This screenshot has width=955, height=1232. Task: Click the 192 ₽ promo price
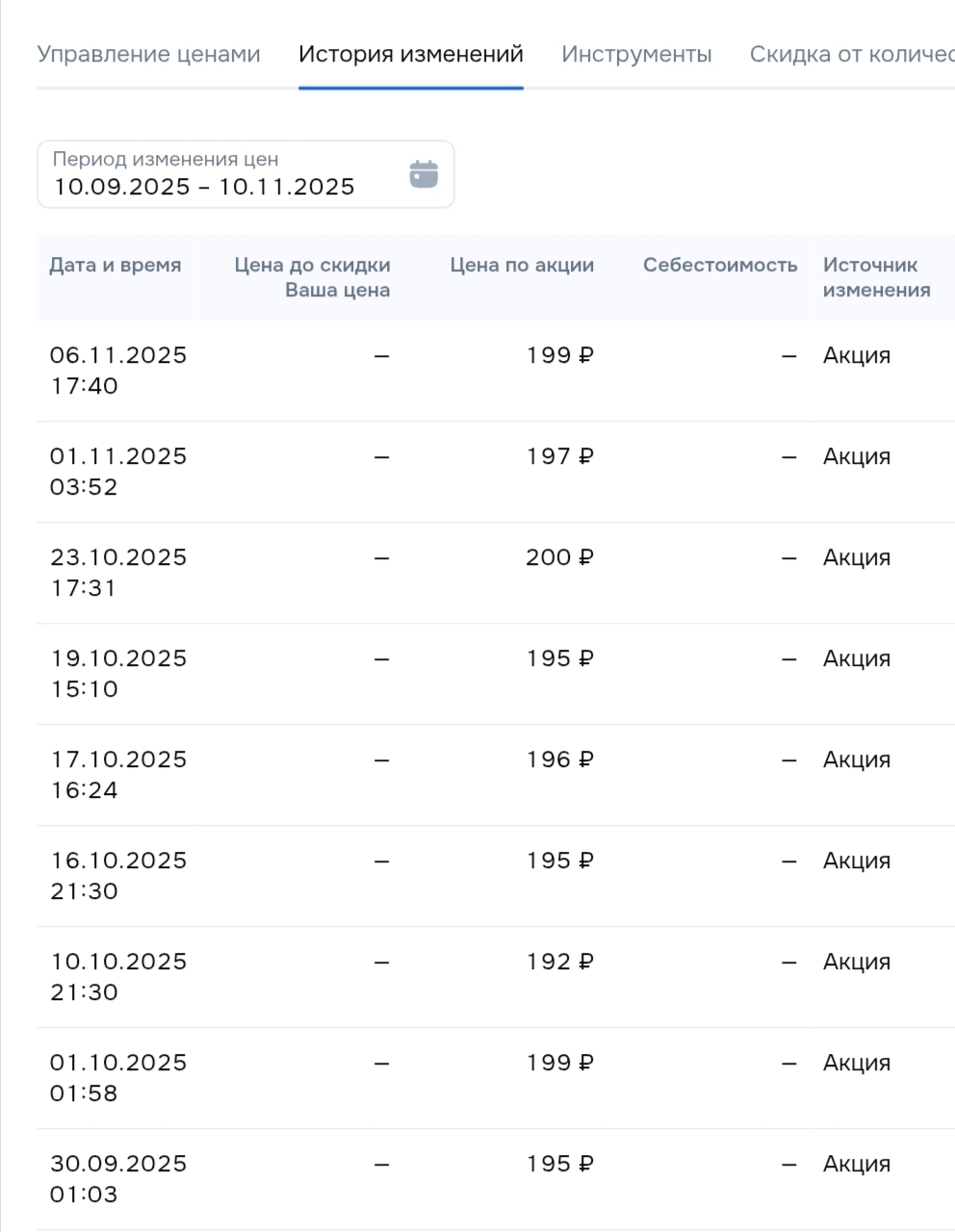pyautogui.click(x=559, y=962)
